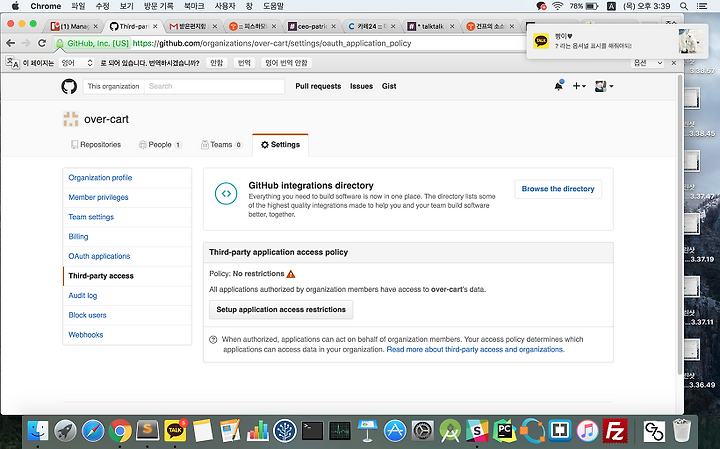Open the translation options dropdown
Viewport: 720px width, 449px height.
648,63
